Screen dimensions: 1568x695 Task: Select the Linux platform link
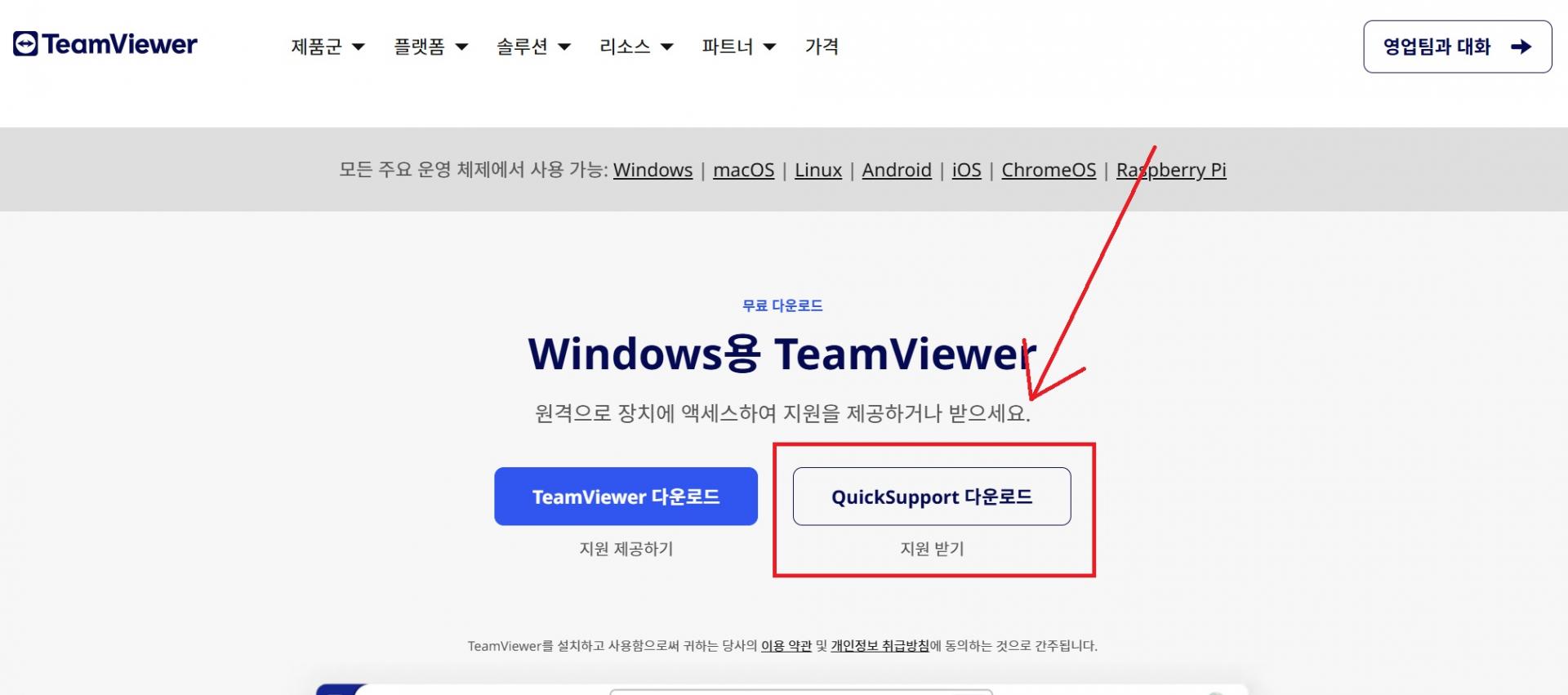(x=818, y=170)
